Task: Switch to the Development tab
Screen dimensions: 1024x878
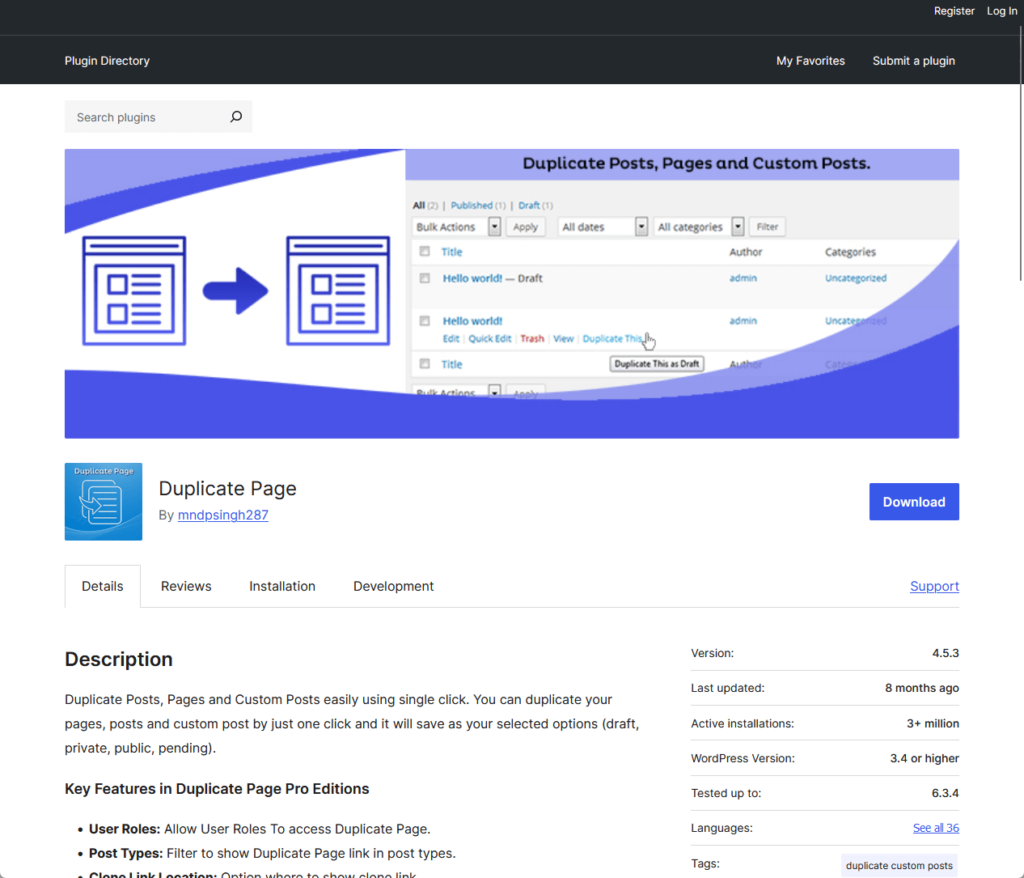Action: coord(393,586)
